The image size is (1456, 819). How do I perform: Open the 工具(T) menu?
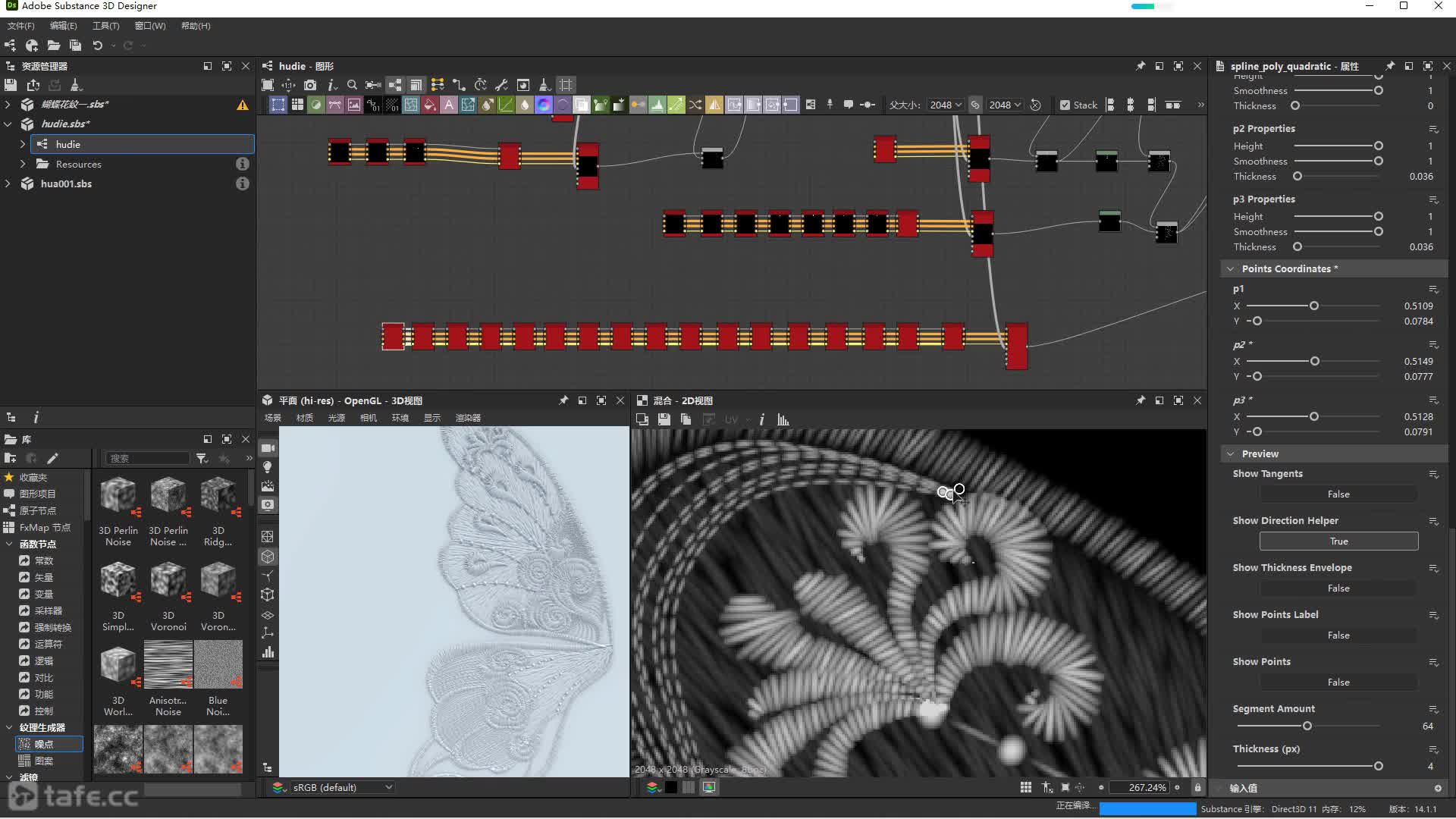(105, 26)
